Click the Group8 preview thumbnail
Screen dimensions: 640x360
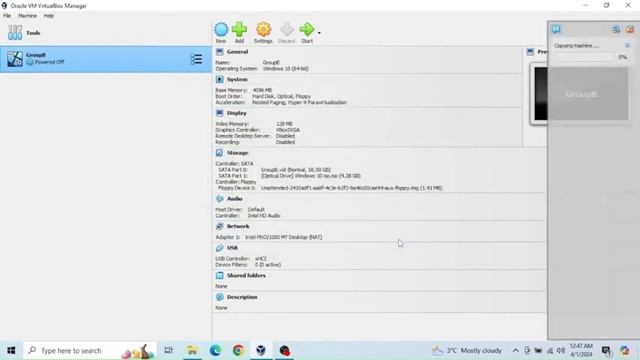point(582,94)
